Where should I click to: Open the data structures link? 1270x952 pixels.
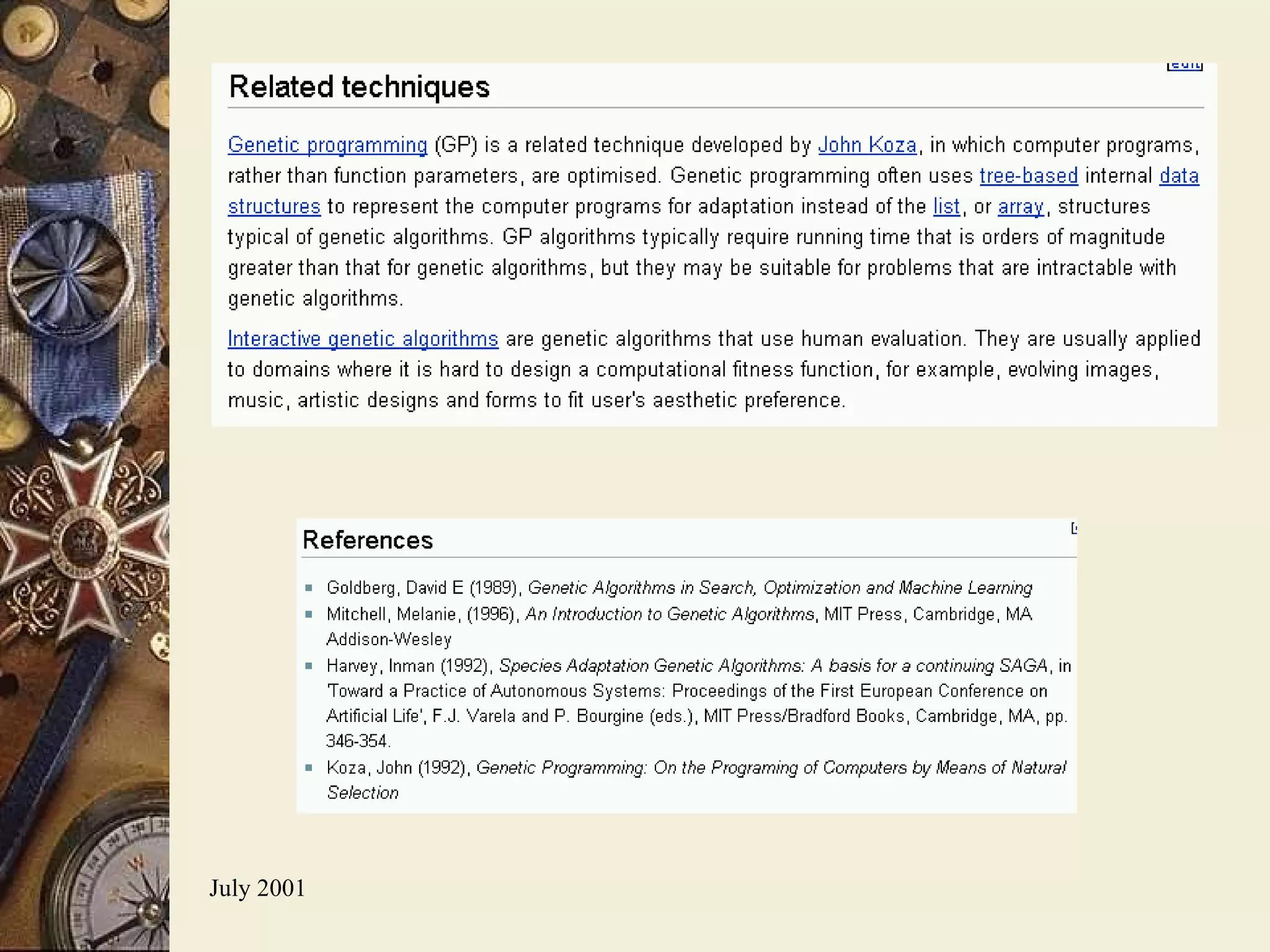[1178, 176]
